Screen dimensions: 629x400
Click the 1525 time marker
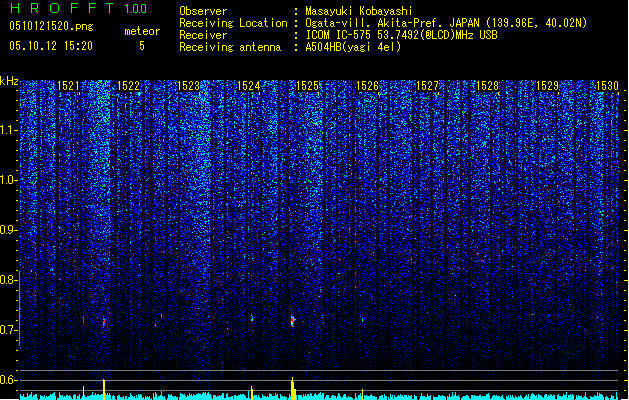coord(307,85)
